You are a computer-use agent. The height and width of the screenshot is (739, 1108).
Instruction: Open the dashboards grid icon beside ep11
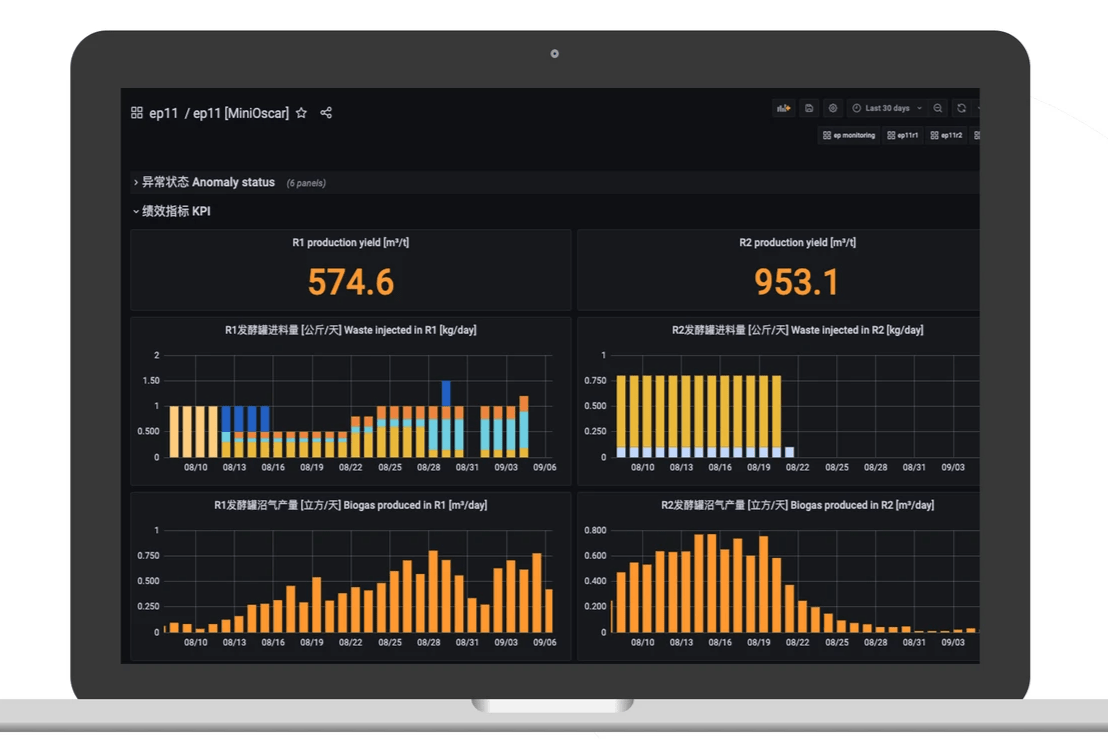tap(136, 113)
